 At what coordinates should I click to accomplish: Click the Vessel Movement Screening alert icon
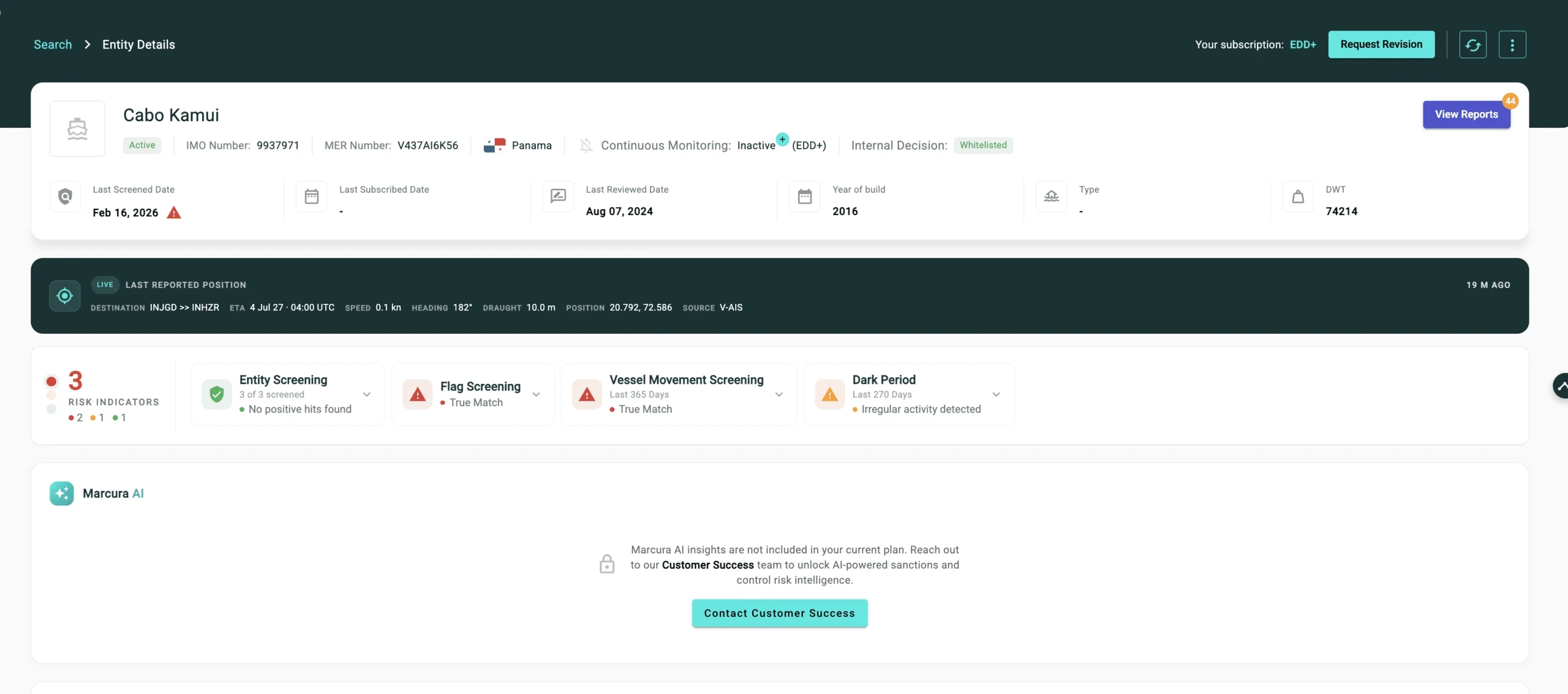pos(587,394)
